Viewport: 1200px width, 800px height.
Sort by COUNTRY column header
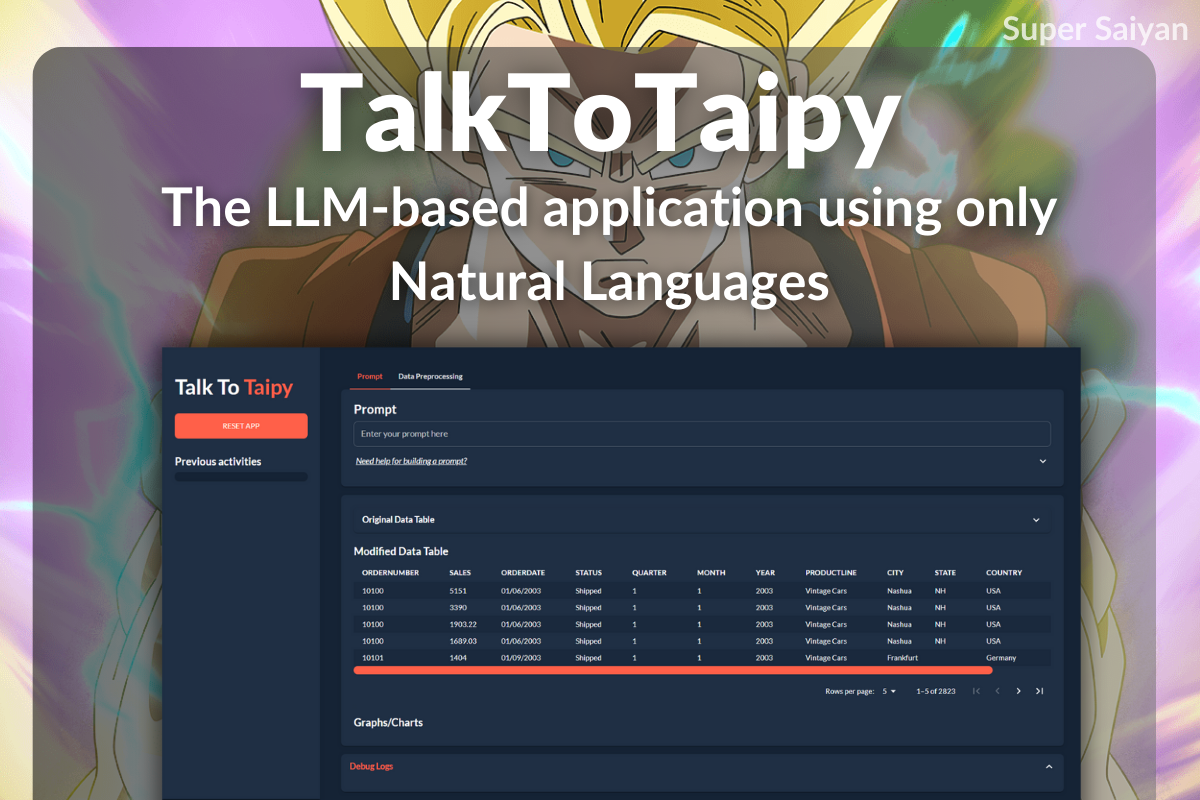[x=1004, y=573]
